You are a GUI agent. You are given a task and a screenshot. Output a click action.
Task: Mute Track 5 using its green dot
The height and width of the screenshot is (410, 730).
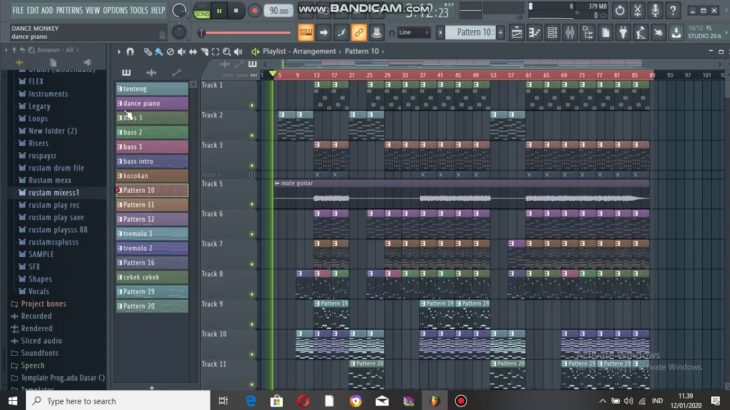(252, 204)
